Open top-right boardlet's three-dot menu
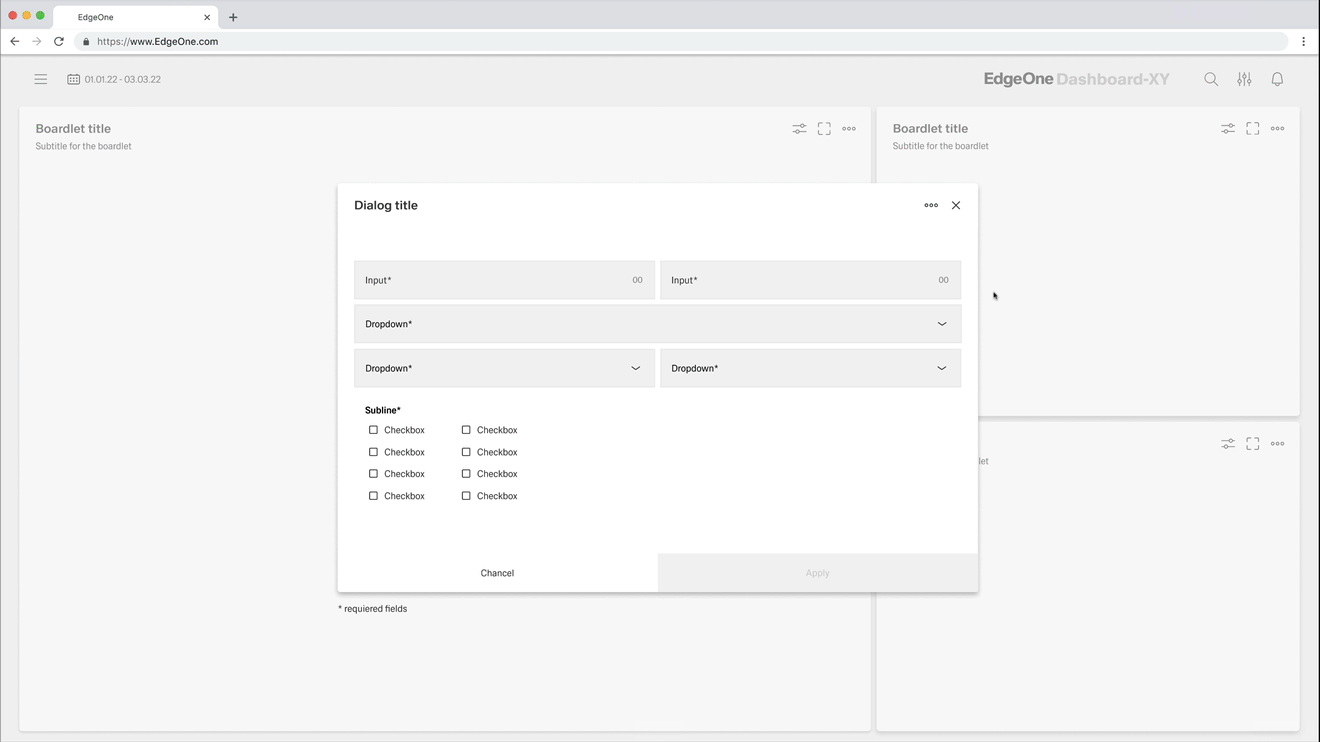 click(x=1277, y=129)
